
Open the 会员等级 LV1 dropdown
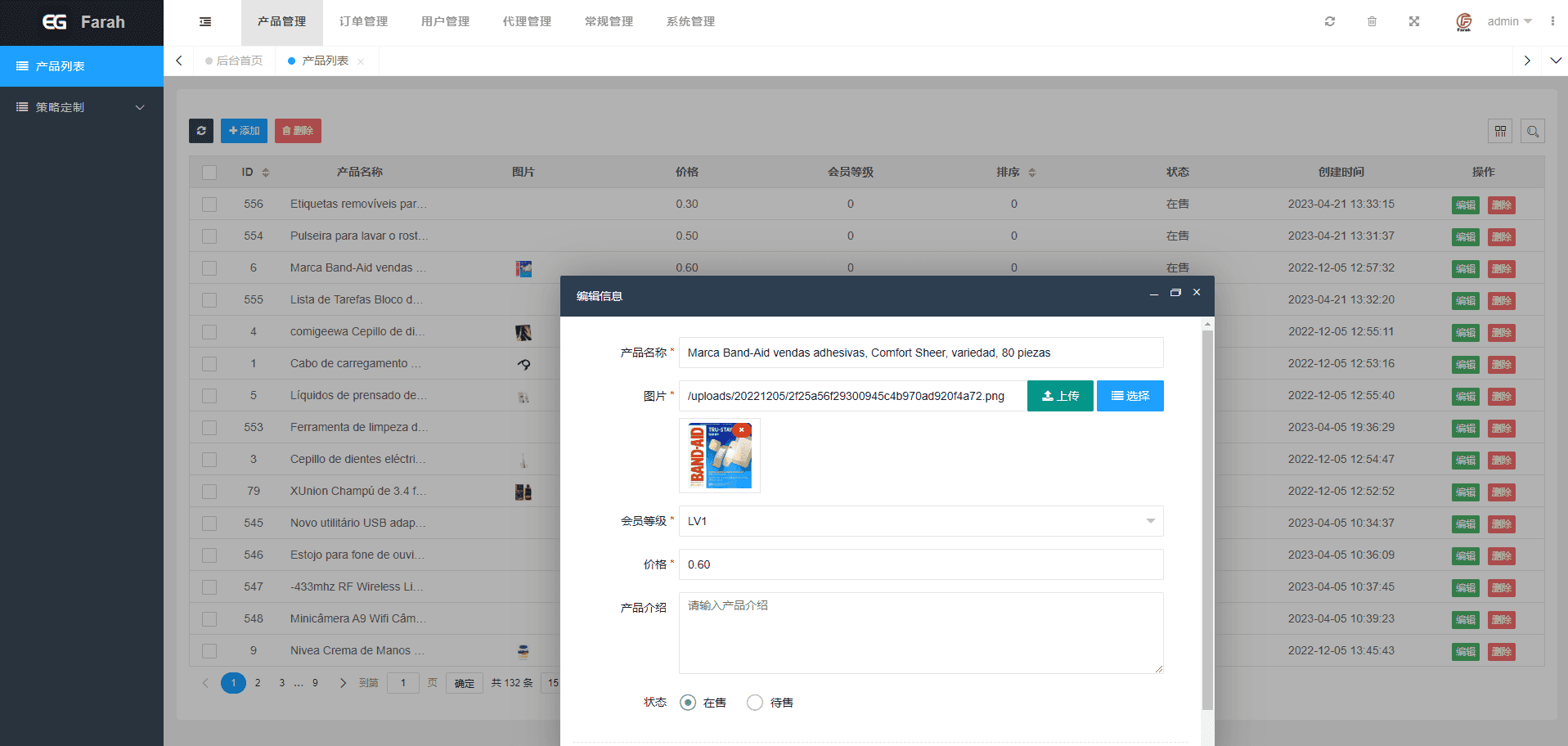pyautogui.click(x=920, y=521)
